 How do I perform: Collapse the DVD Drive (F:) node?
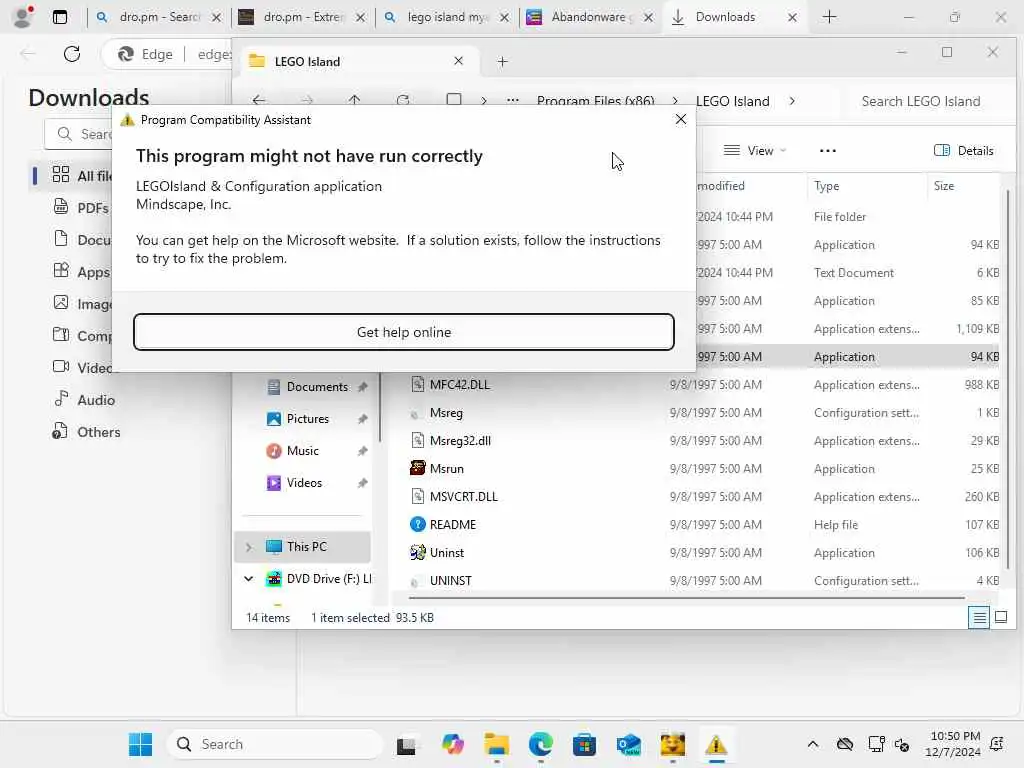pyautogui.click(x=249, y=579)
